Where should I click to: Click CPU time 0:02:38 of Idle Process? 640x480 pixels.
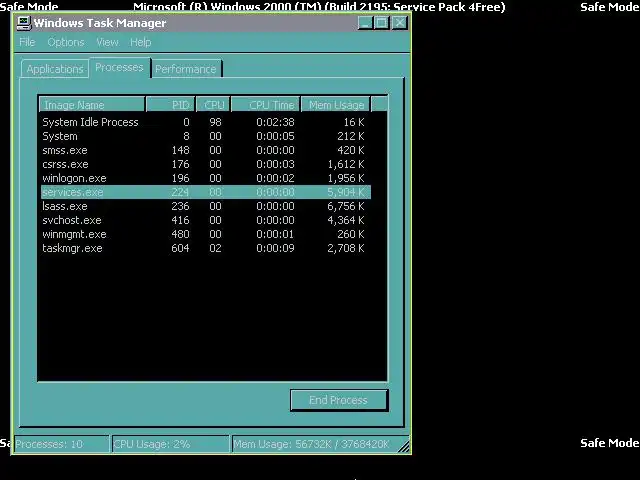[276, 122]
